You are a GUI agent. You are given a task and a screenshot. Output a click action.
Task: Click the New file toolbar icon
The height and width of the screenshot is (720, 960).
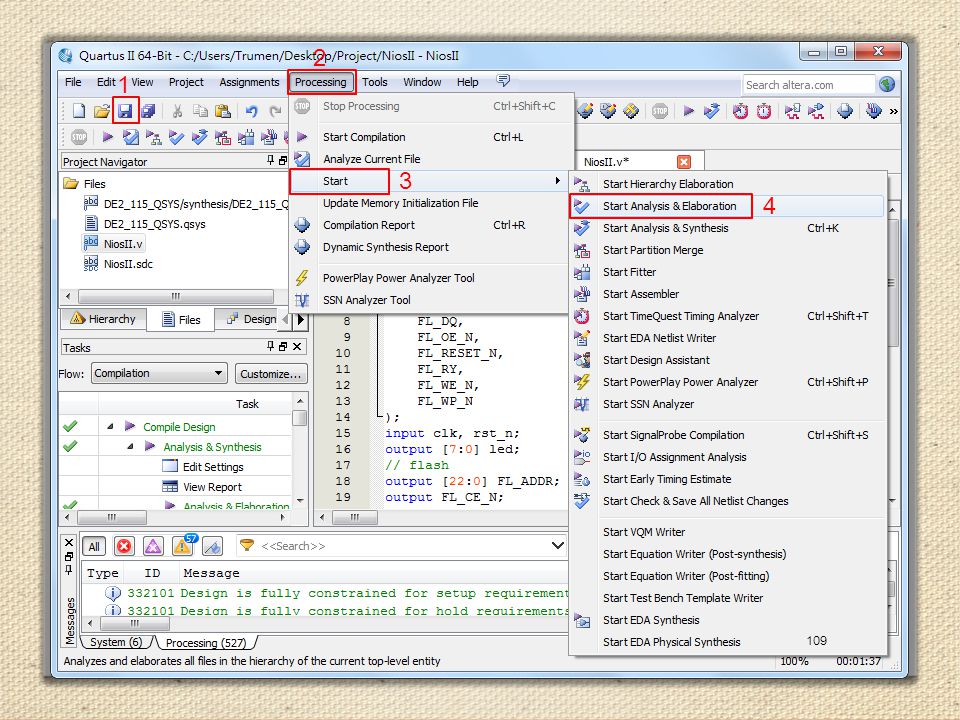pos(79,111)
